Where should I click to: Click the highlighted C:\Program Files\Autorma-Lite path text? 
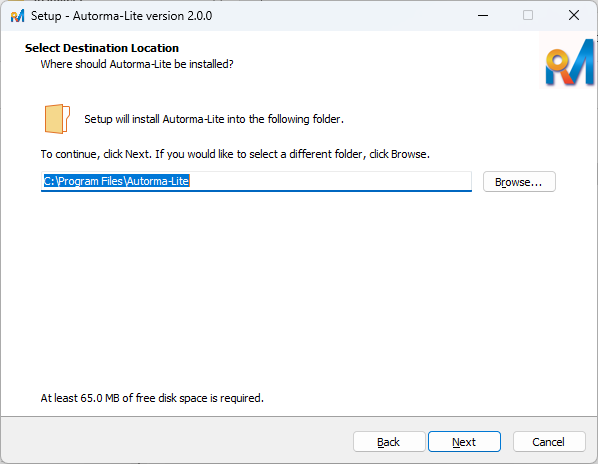click(x=116, y=181)
